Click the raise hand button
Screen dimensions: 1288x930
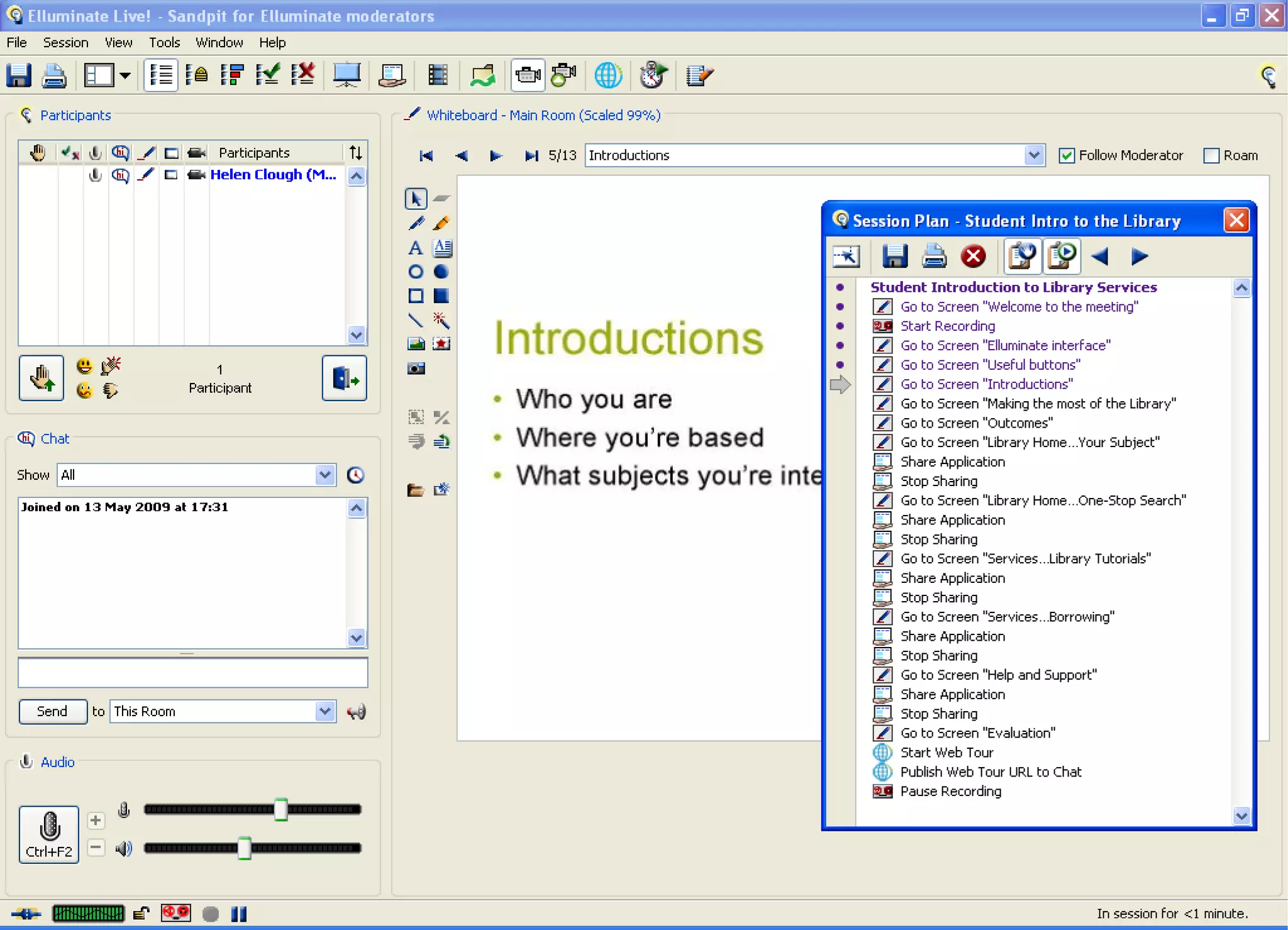point(41,378)
